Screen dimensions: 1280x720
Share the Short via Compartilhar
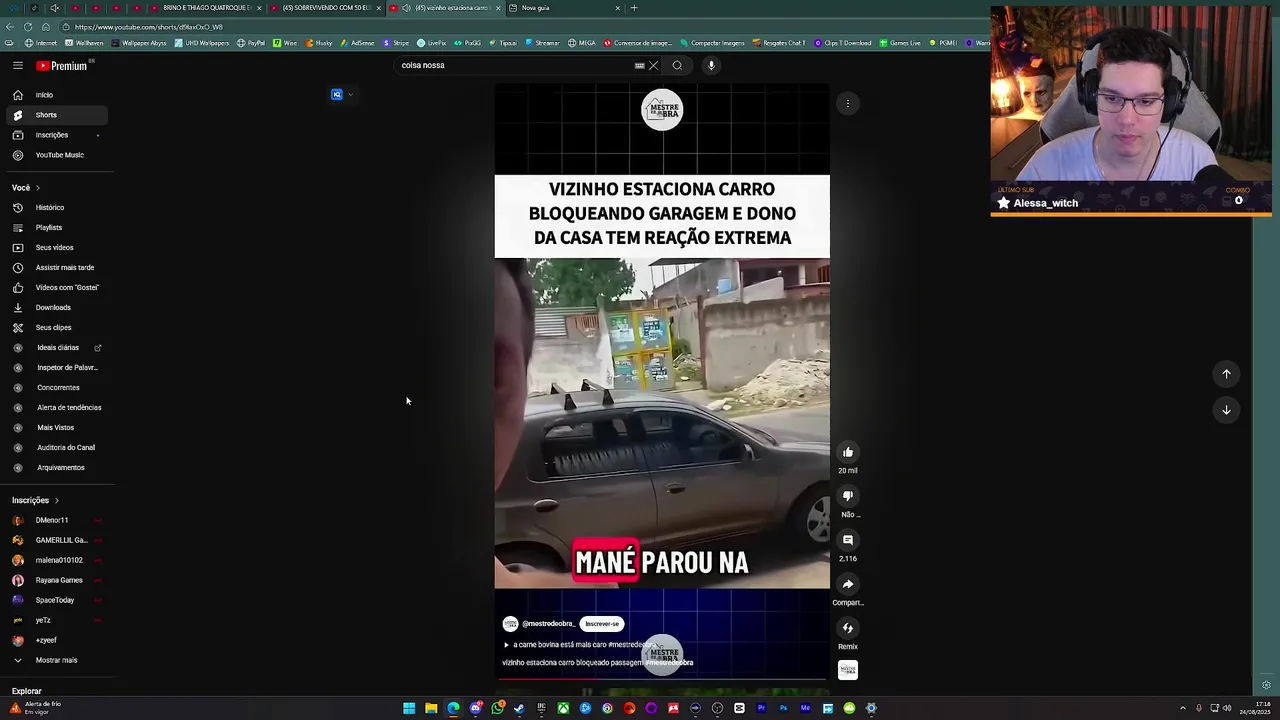pyautogui.click(x=848, y=584)
